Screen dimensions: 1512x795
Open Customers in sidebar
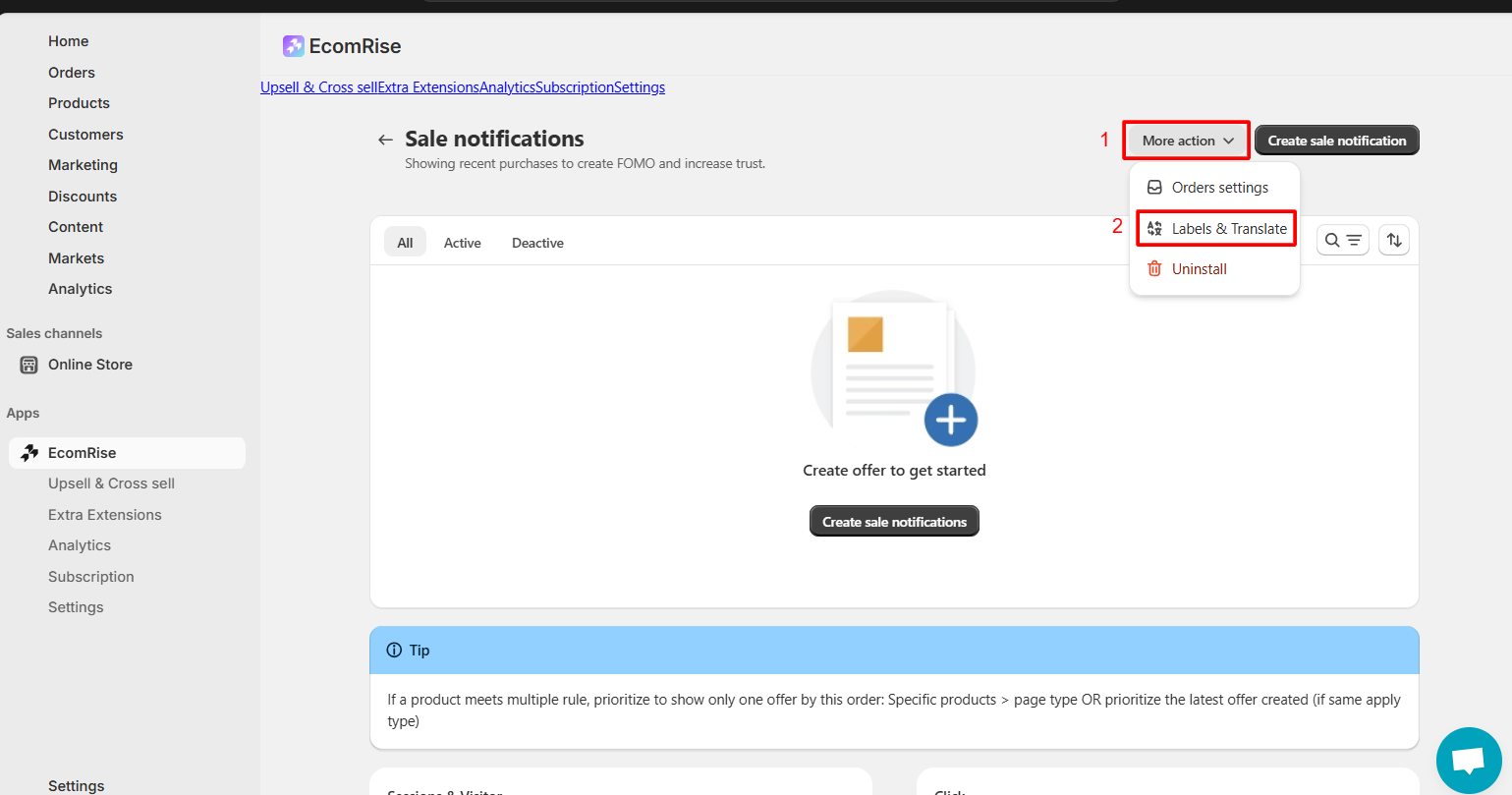[85, 135]
